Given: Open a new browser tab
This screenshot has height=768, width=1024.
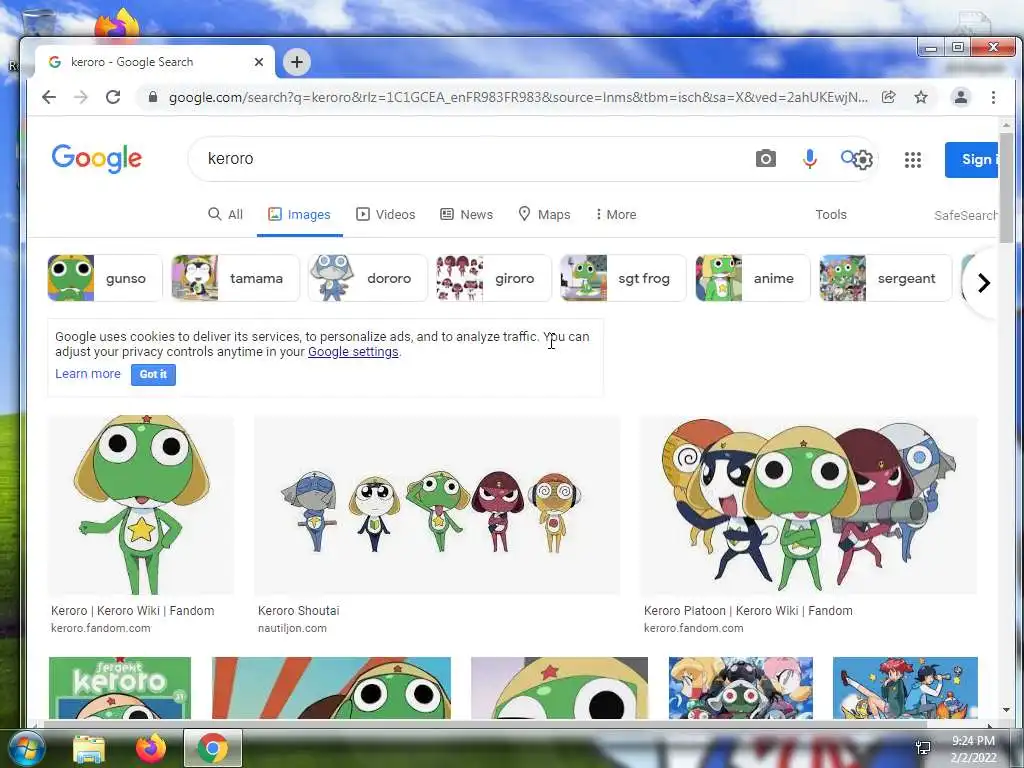Looking at the screenshot, I should 297,62.
